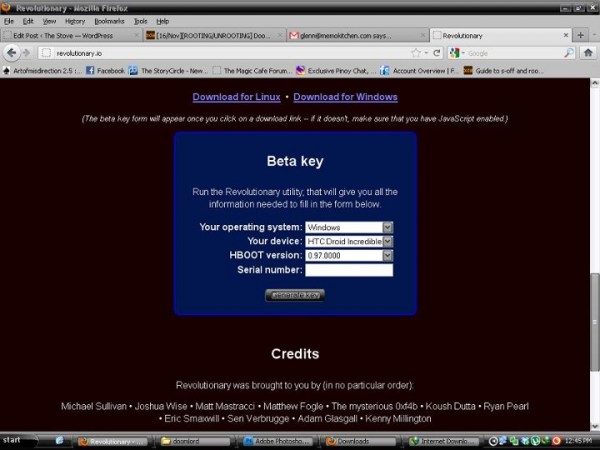The width and height of the screenshot is (600, 450).
Task: Click the Download for Windows link
Action: 345,97
